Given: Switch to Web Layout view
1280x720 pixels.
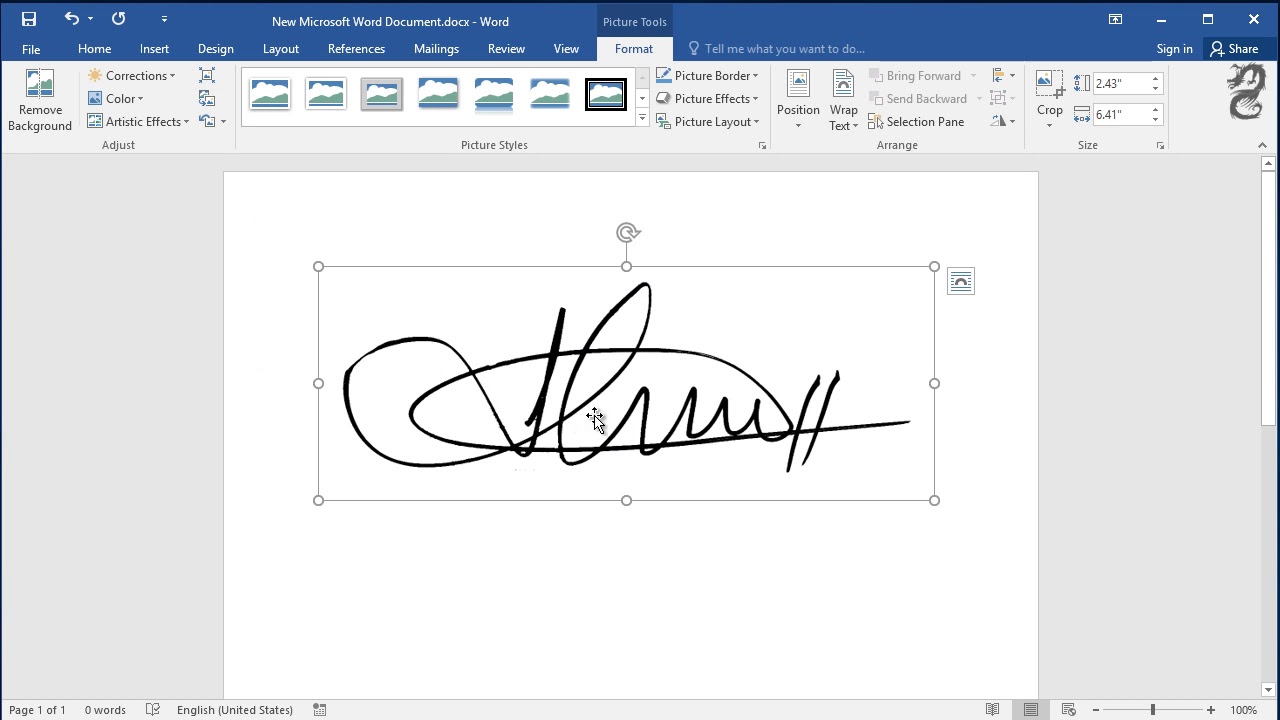Looking at the screenshot, I should pos(1068,710).
